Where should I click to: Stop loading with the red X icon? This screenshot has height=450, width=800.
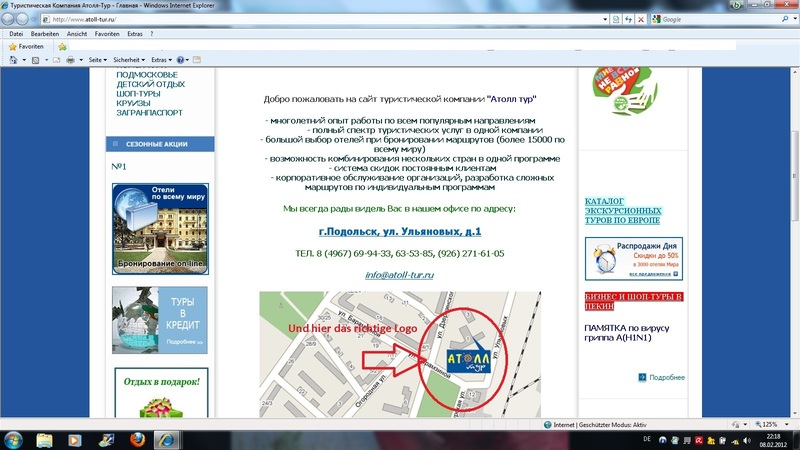click(641, 19)
